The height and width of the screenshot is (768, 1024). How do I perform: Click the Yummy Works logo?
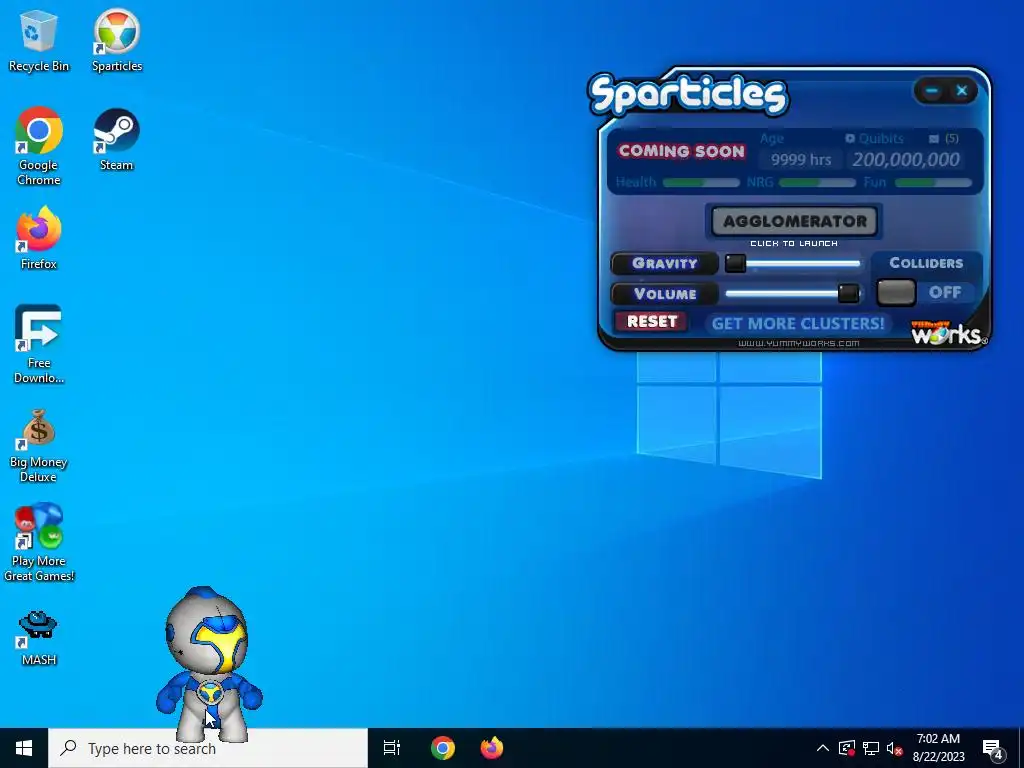pos(948,332)
